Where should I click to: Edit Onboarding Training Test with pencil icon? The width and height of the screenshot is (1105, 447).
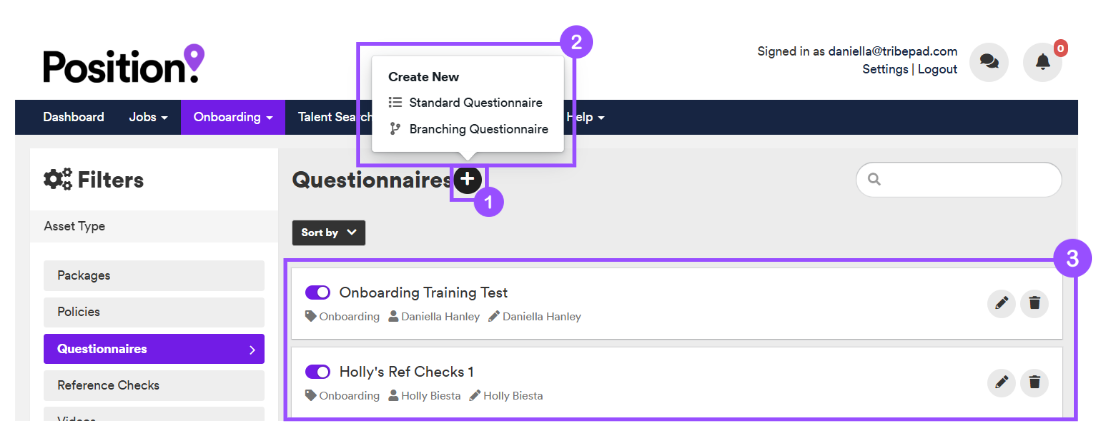(1001, 303)
